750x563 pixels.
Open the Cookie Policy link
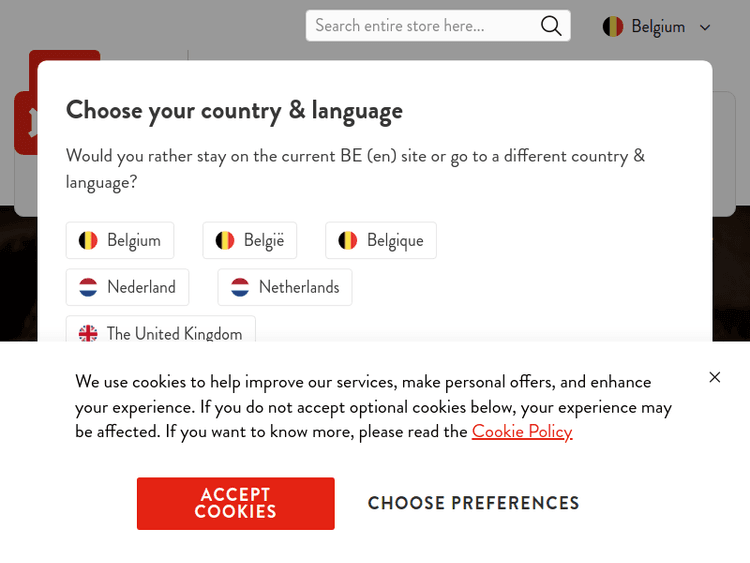(522, 431)
